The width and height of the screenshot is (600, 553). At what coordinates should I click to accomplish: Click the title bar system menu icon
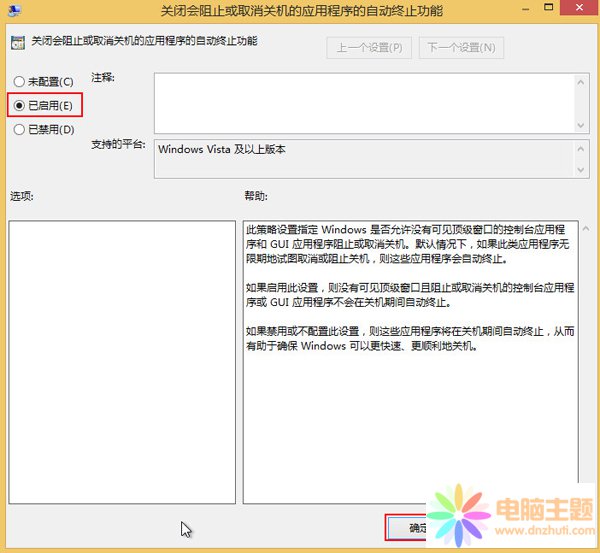tap(15, 10)
